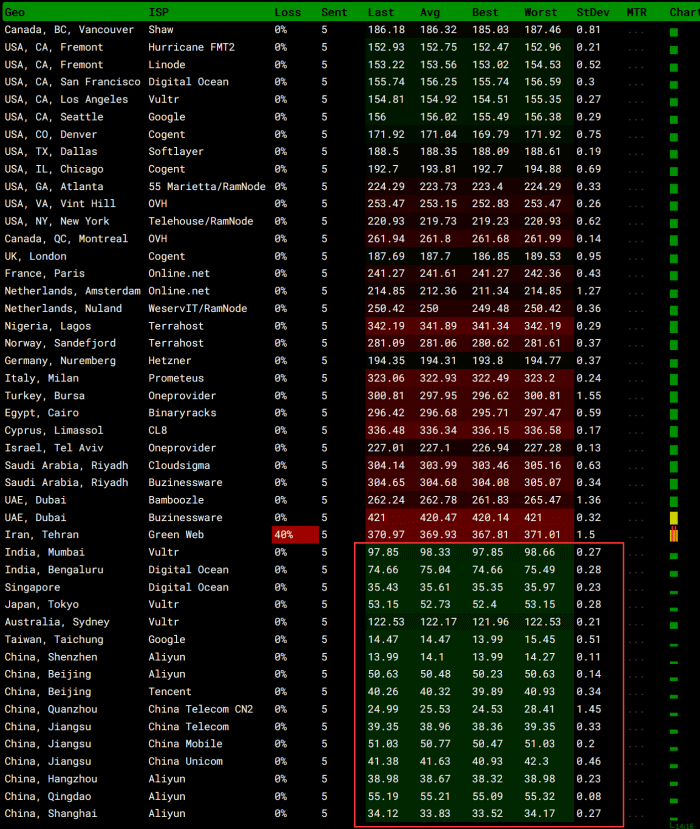This screenshot has height=829, width=700.
Task: Select Norway, Sandefjord geo
Action: [60, 343]
